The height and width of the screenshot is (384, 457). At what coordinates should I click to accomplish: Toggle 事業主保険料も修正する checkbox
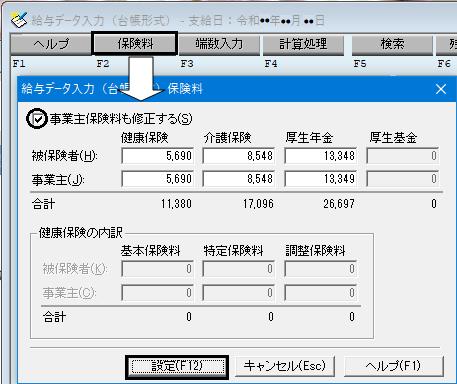[38, 119]
